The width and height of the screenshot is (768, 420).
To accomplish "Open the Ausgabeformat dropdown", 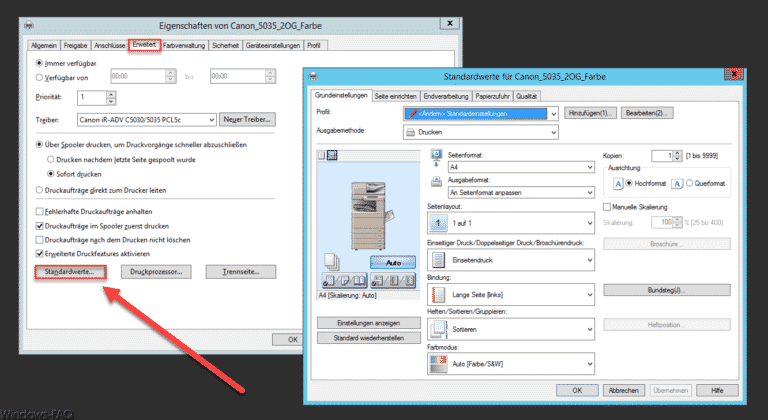I will [521, 193].
